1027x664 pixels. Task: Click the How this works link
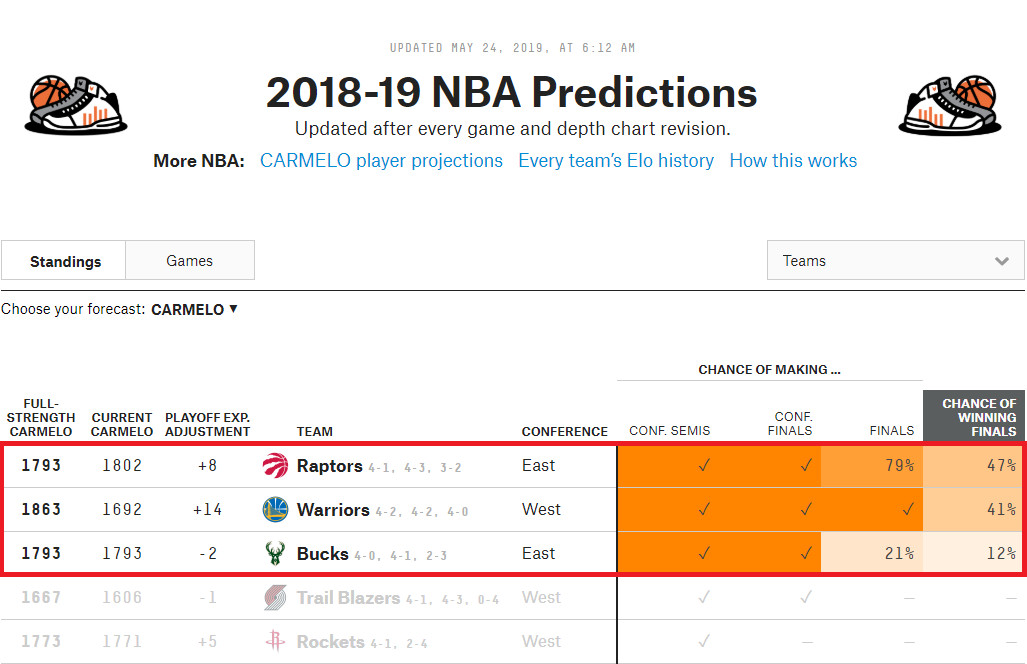(x=793, y=160)
